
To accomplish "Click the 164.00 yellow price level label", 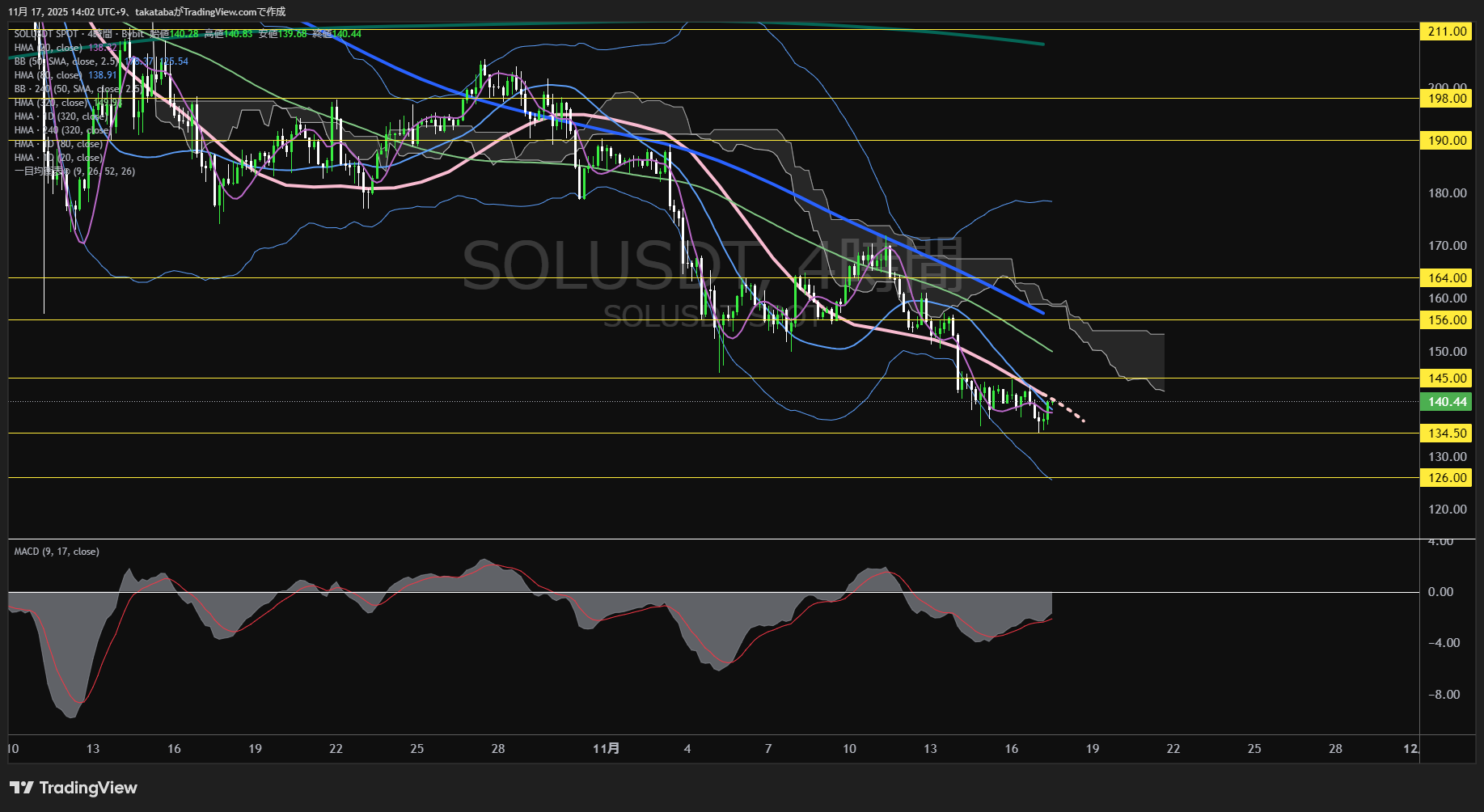I will tap(1447, 278).
